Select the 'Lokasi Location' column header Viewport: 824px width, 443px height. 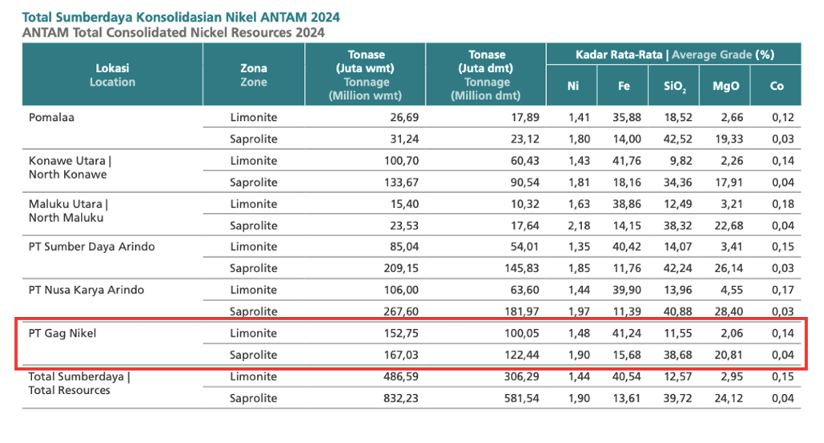112,75
